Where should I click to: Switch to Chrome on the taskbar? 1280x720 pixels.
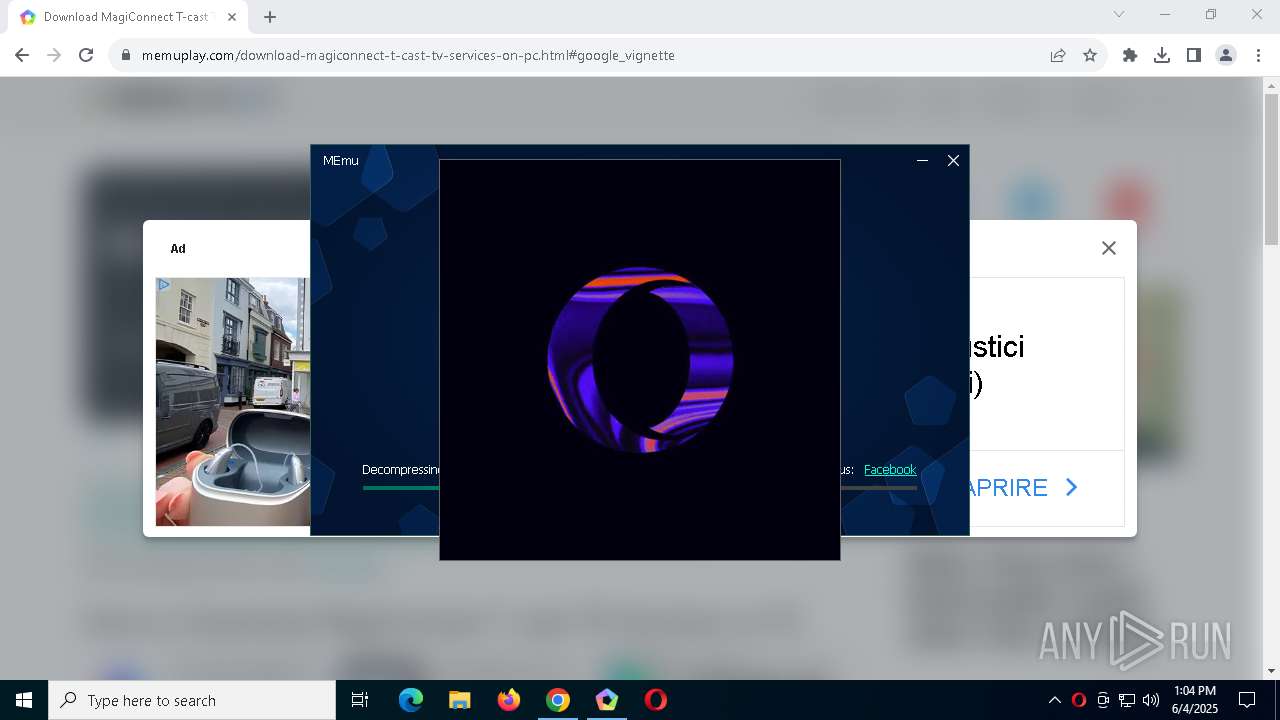558,700
